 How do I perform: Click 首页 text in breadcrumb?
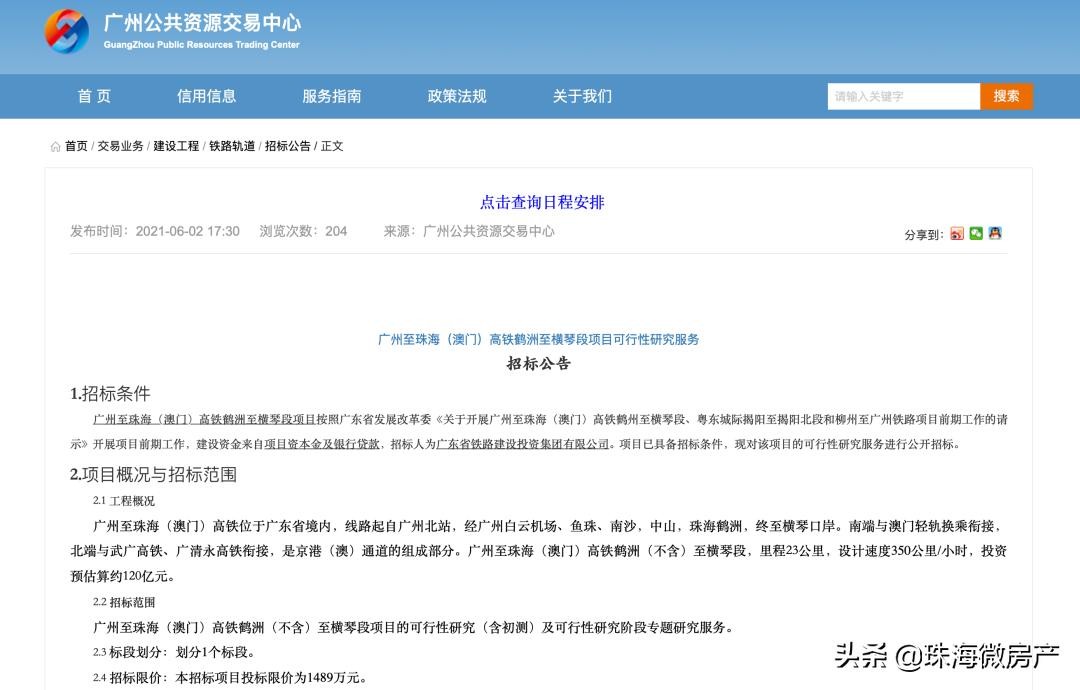[x=76, y=146]
